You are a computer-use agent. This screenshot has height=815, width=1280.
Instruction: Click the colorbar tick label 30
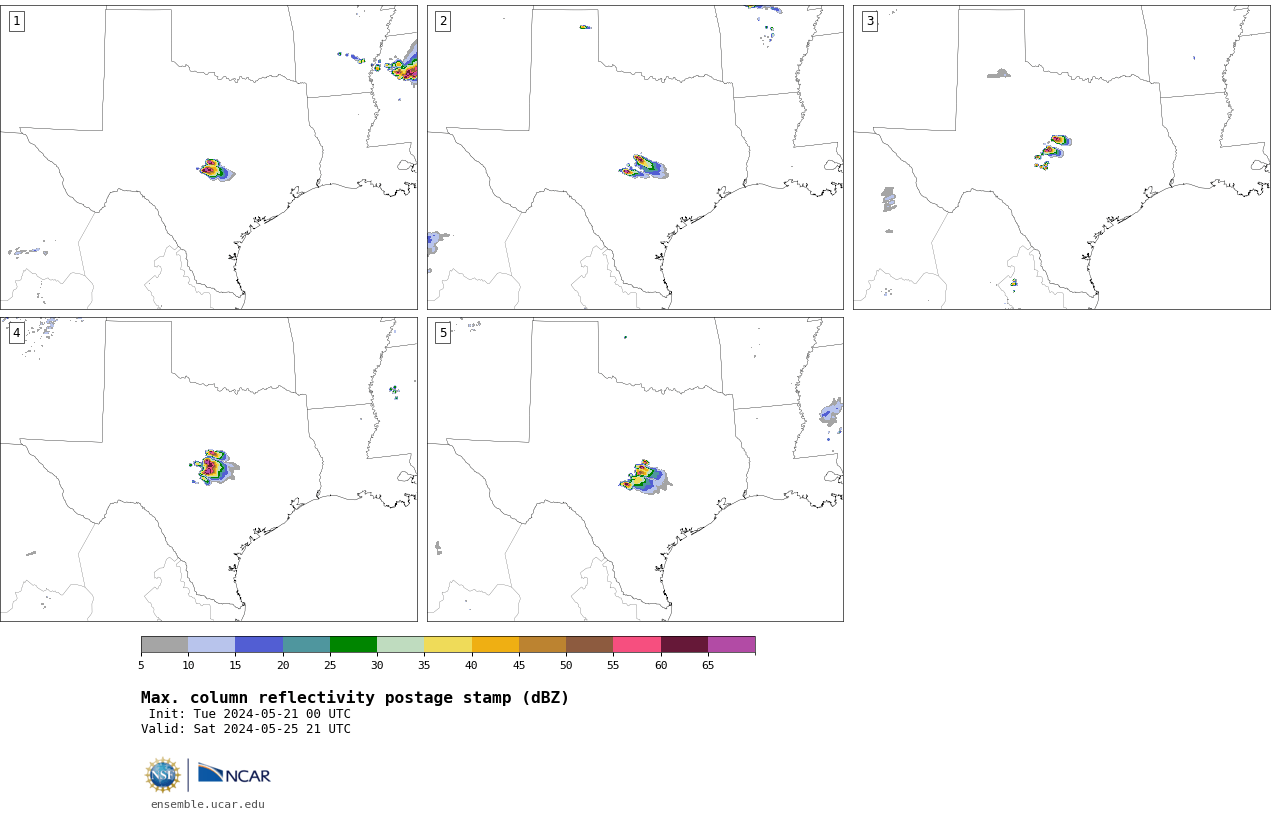[377, 666]
